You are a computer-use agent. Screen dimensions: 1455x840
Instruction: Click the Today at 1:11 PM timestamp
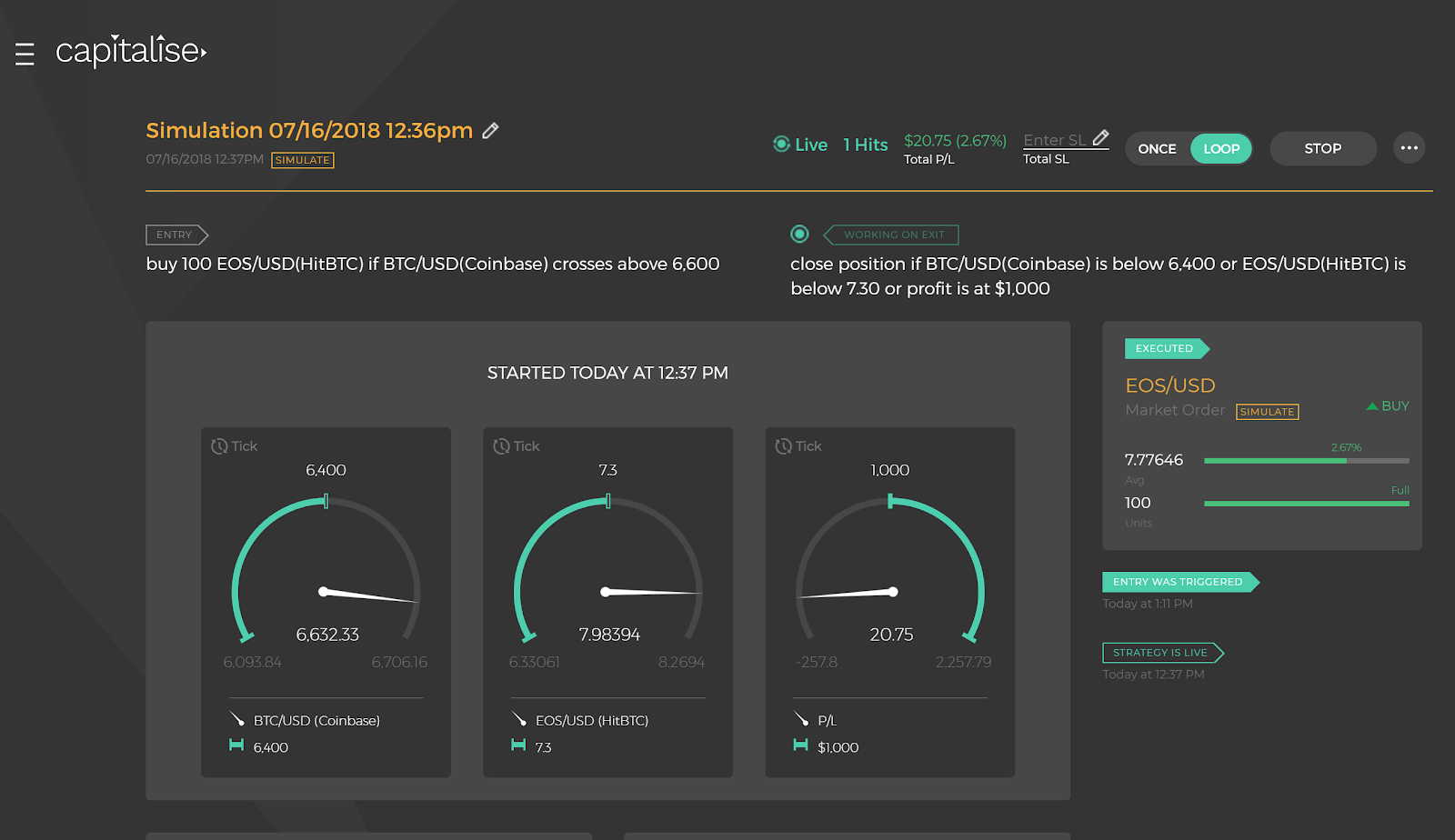[1148, 604]
